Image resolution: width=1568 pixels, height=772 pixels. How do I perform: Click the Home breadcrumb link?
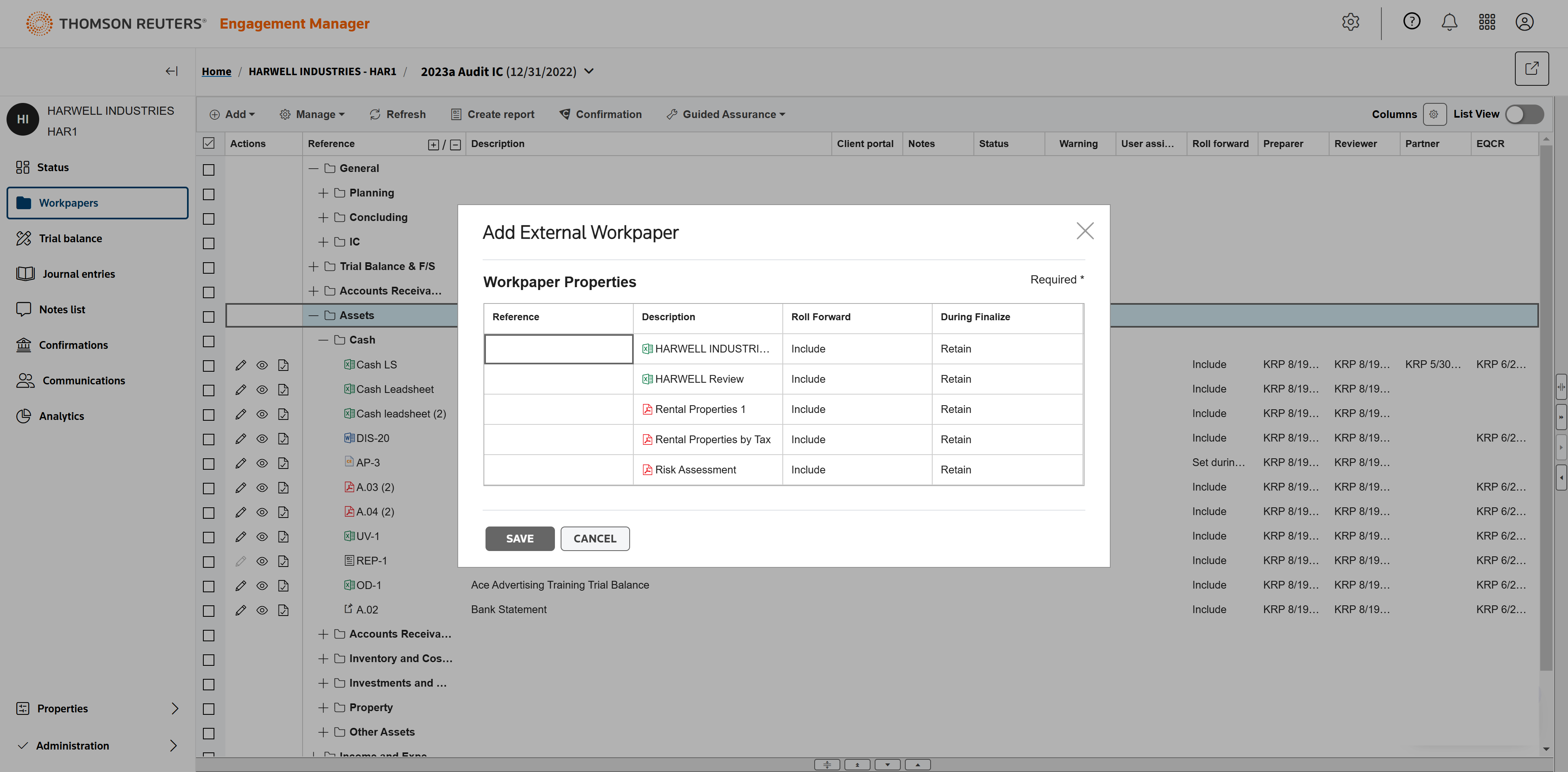(x=216, y=72)
